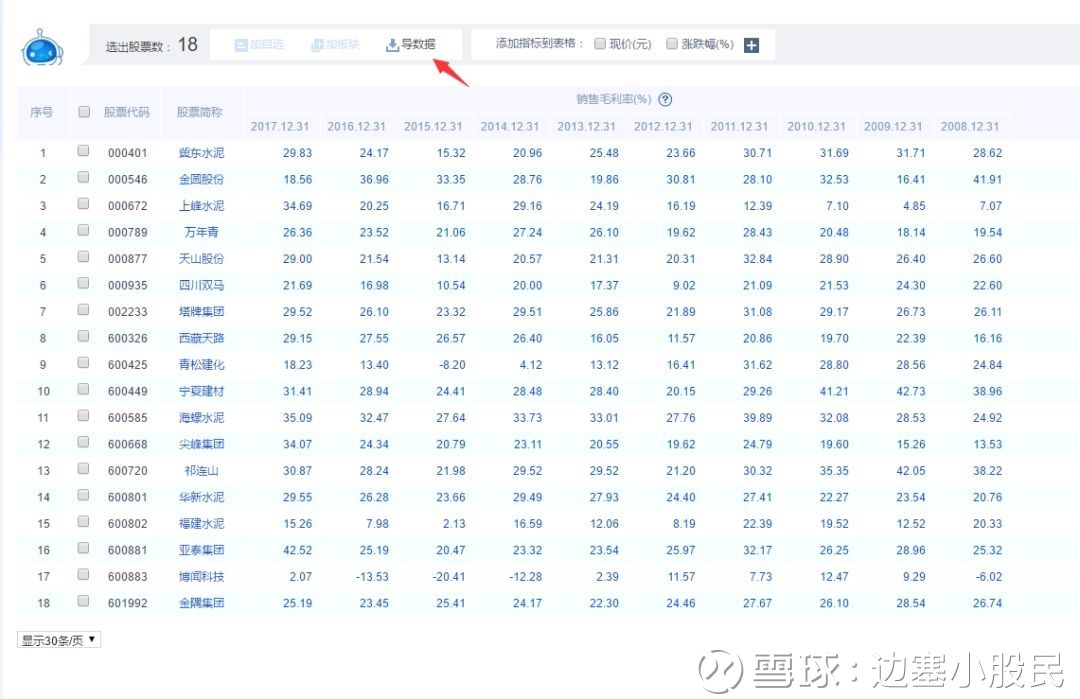Viewport: 1080px width, 699px height.
Task: Open the 金隅集团 stock link
Action: click(202, 603)
